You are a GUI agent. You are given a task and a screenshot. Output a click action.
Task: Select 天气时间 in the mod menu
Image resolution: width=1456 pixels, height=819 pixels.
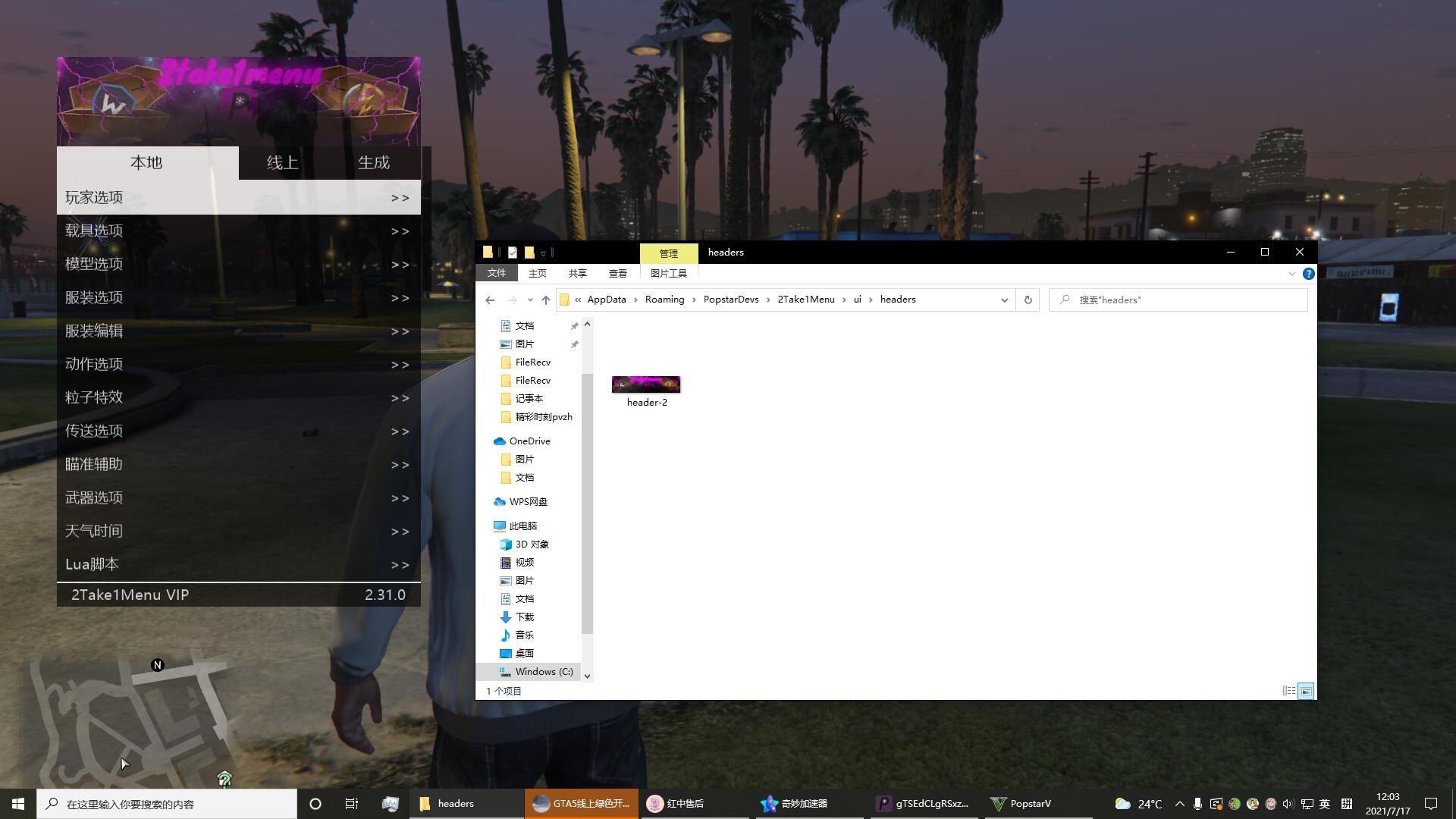[238, 531]
